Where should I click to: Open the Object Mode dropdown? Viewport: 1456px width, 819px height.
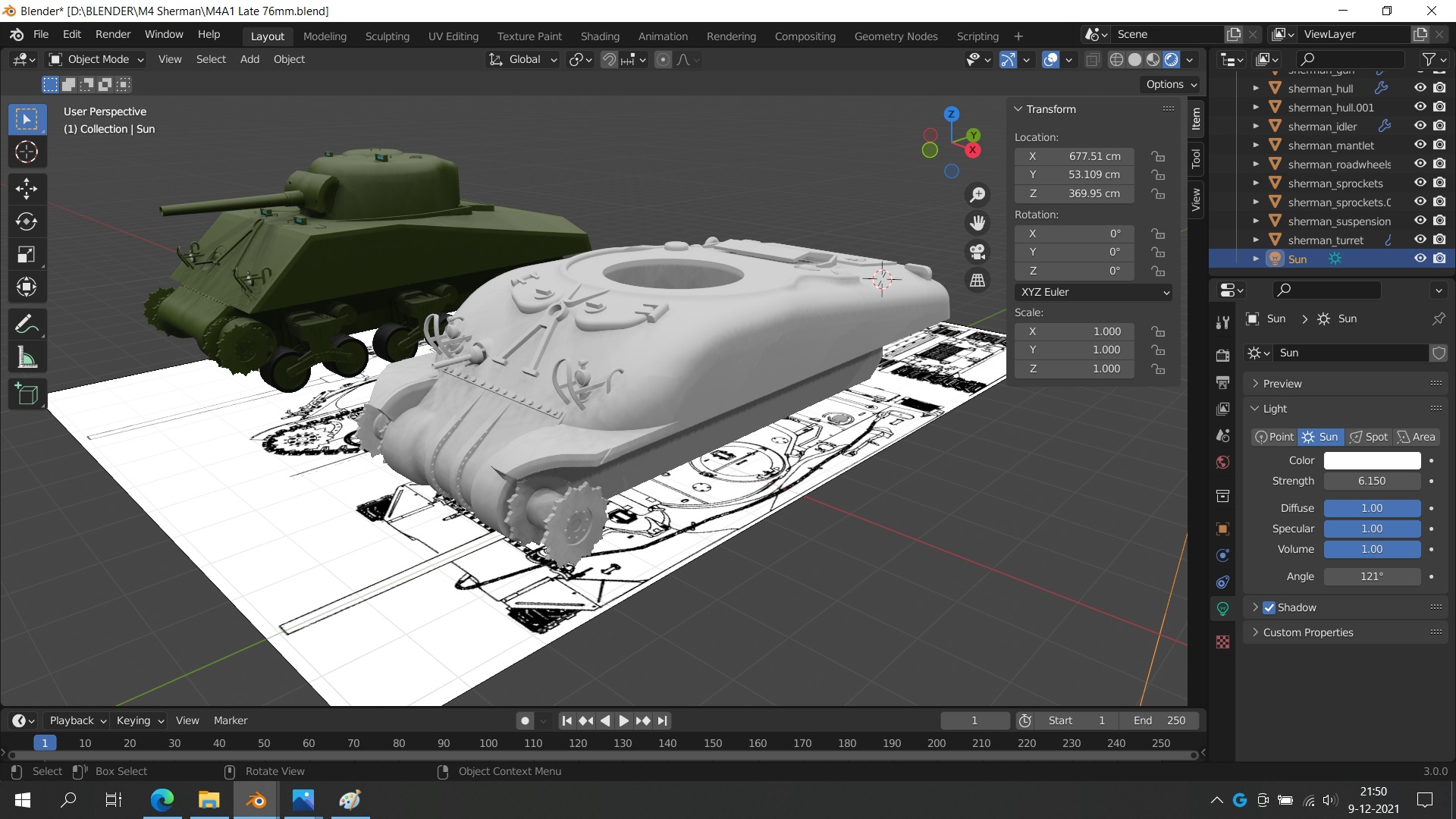[x=96, y=59]
